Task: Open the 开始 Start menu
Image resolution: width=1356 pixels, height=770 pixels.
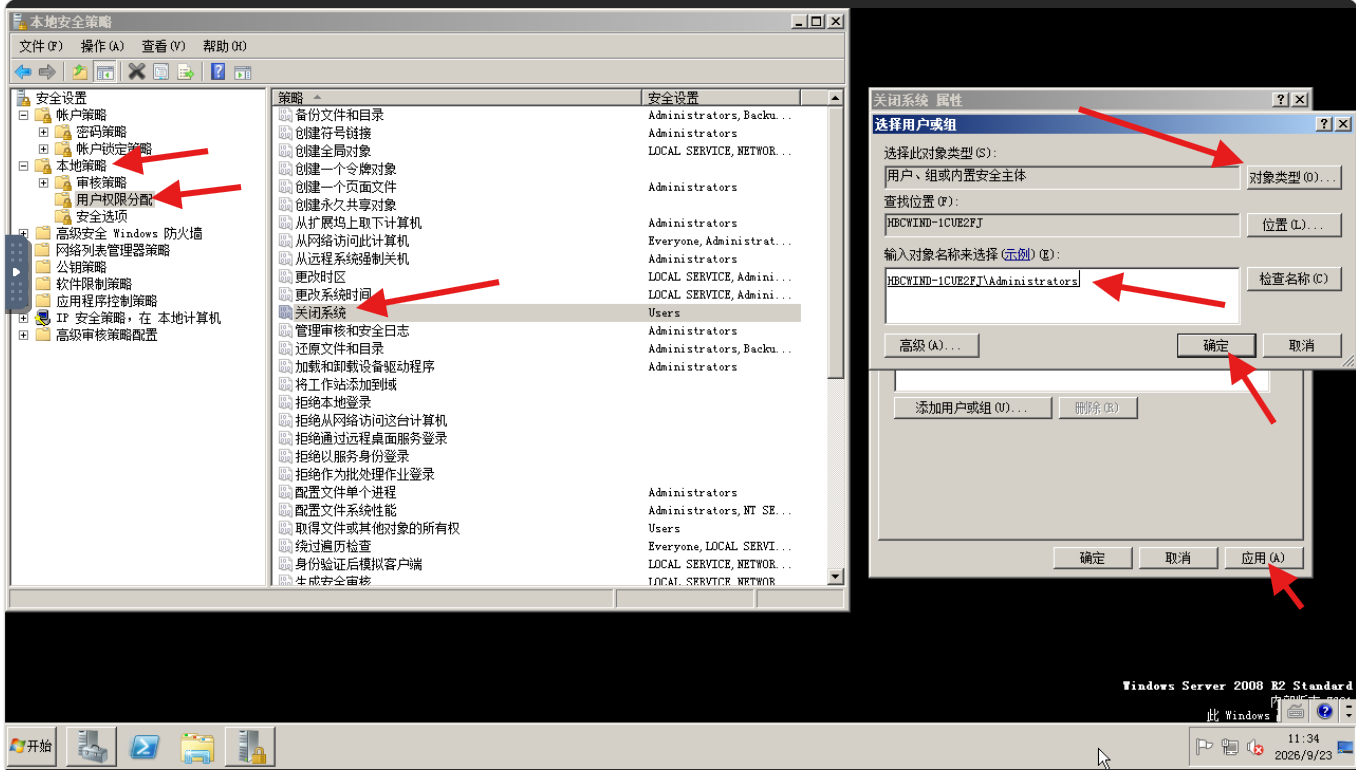Action: [x=31, y=746]
